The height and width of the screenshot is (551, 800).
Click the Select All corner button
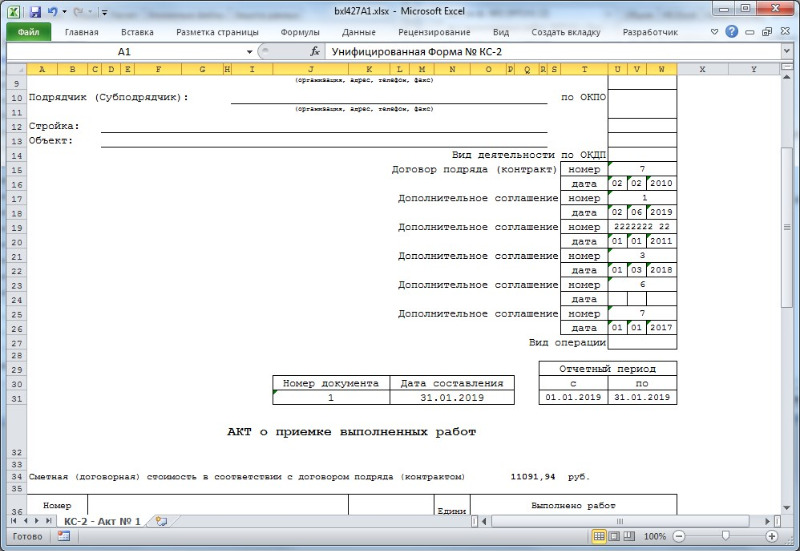click(x=16, y=69)
